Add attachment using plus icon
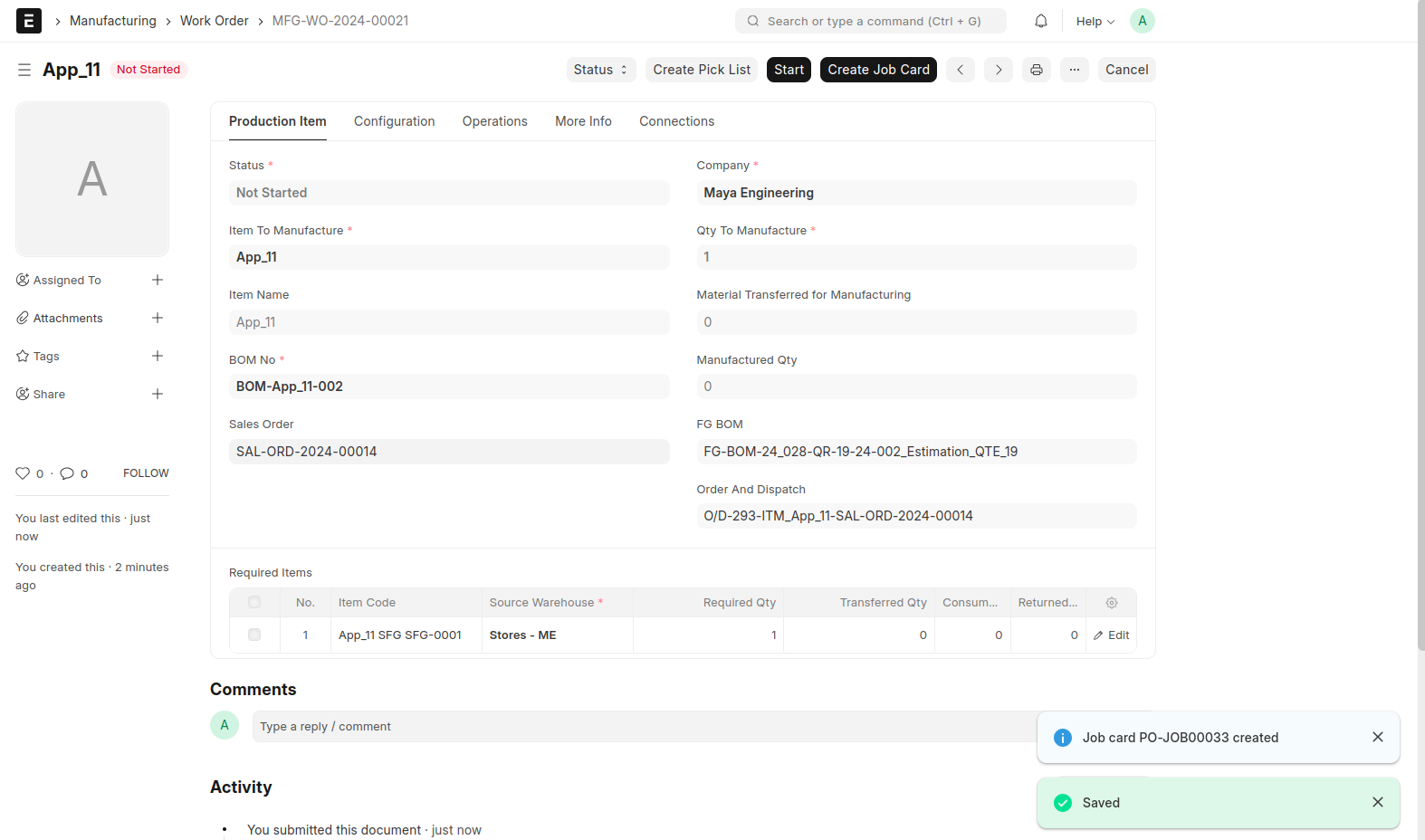1425x840 pixels. [x=158, y=318]
